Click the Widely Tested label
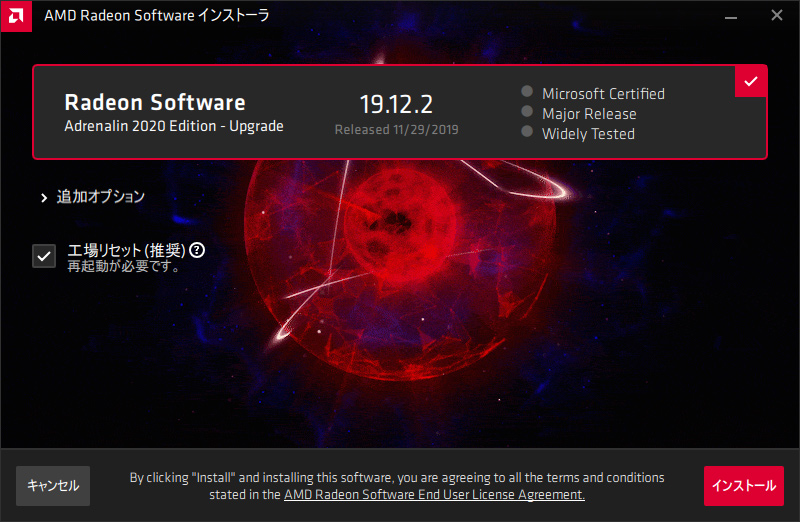Viewport: 800px width, 522px height. (x=588, y=134)
